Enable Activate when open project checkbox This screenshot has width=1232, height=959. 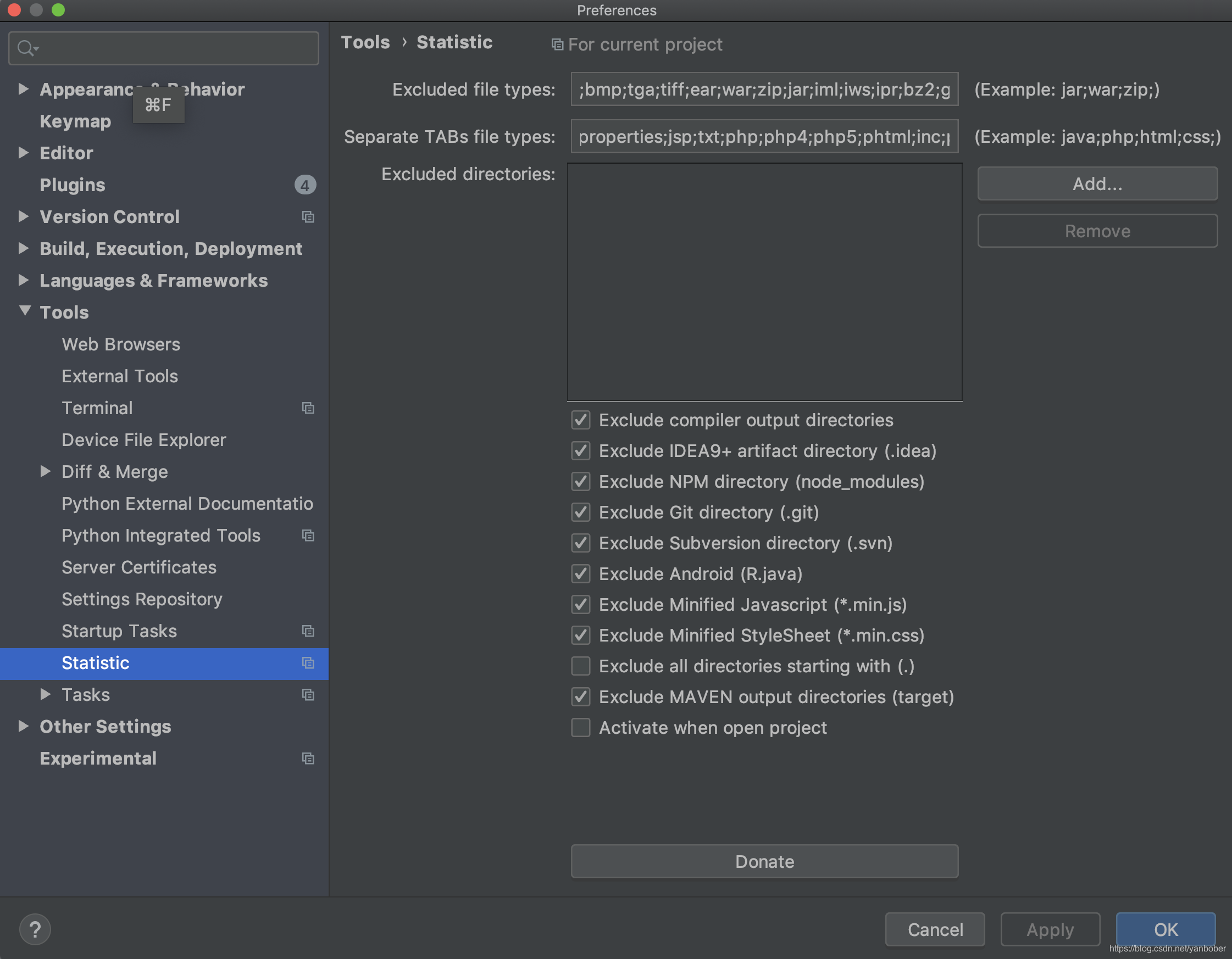pyautogui.click(x=581, y=728)
